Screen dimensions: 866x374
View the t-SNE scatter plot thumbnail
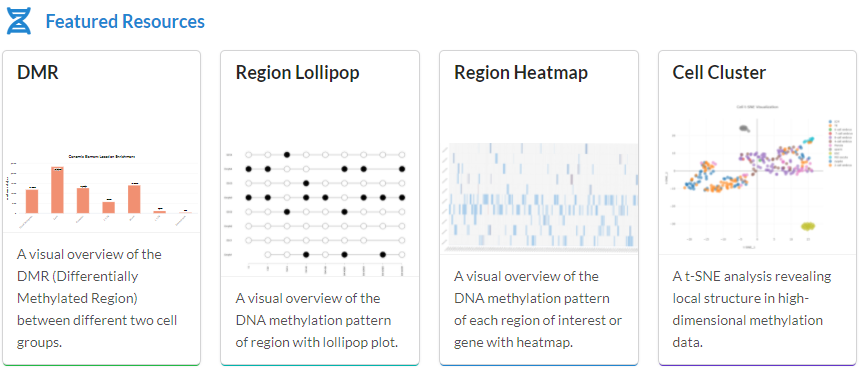point(757,175)
